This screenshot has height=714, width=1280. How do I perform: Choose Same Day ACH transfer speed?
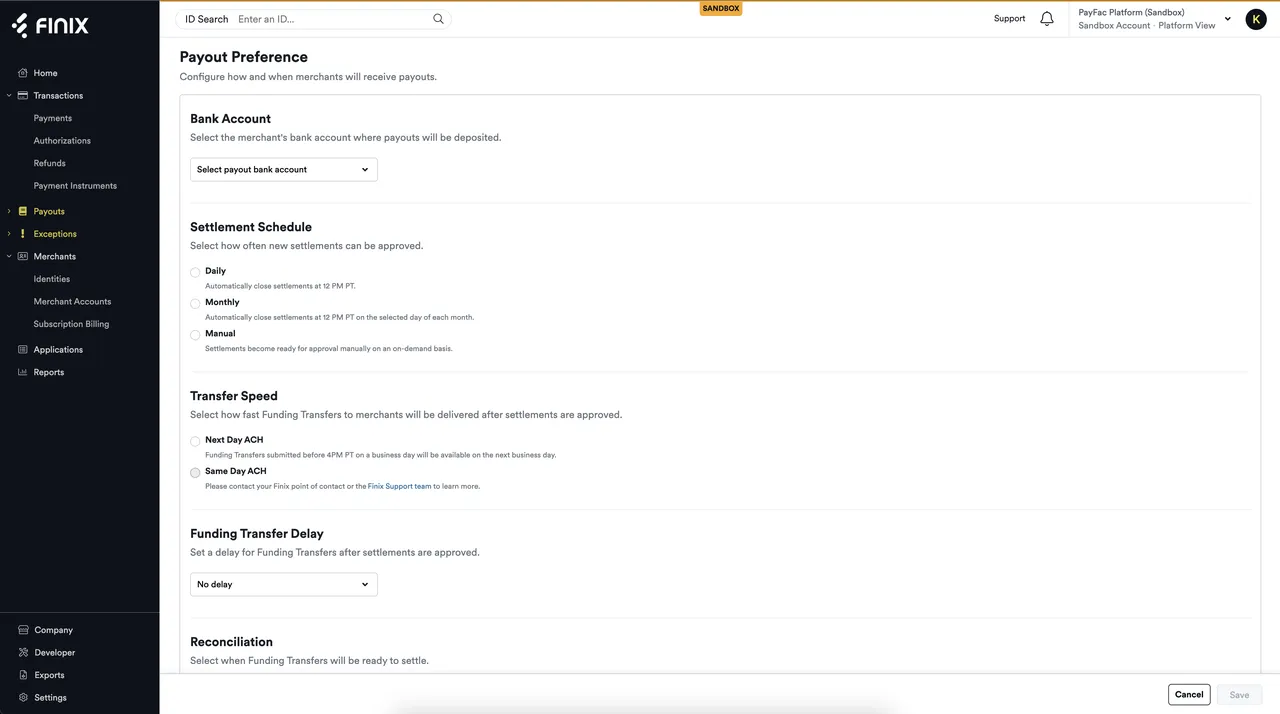coord(195,472)
